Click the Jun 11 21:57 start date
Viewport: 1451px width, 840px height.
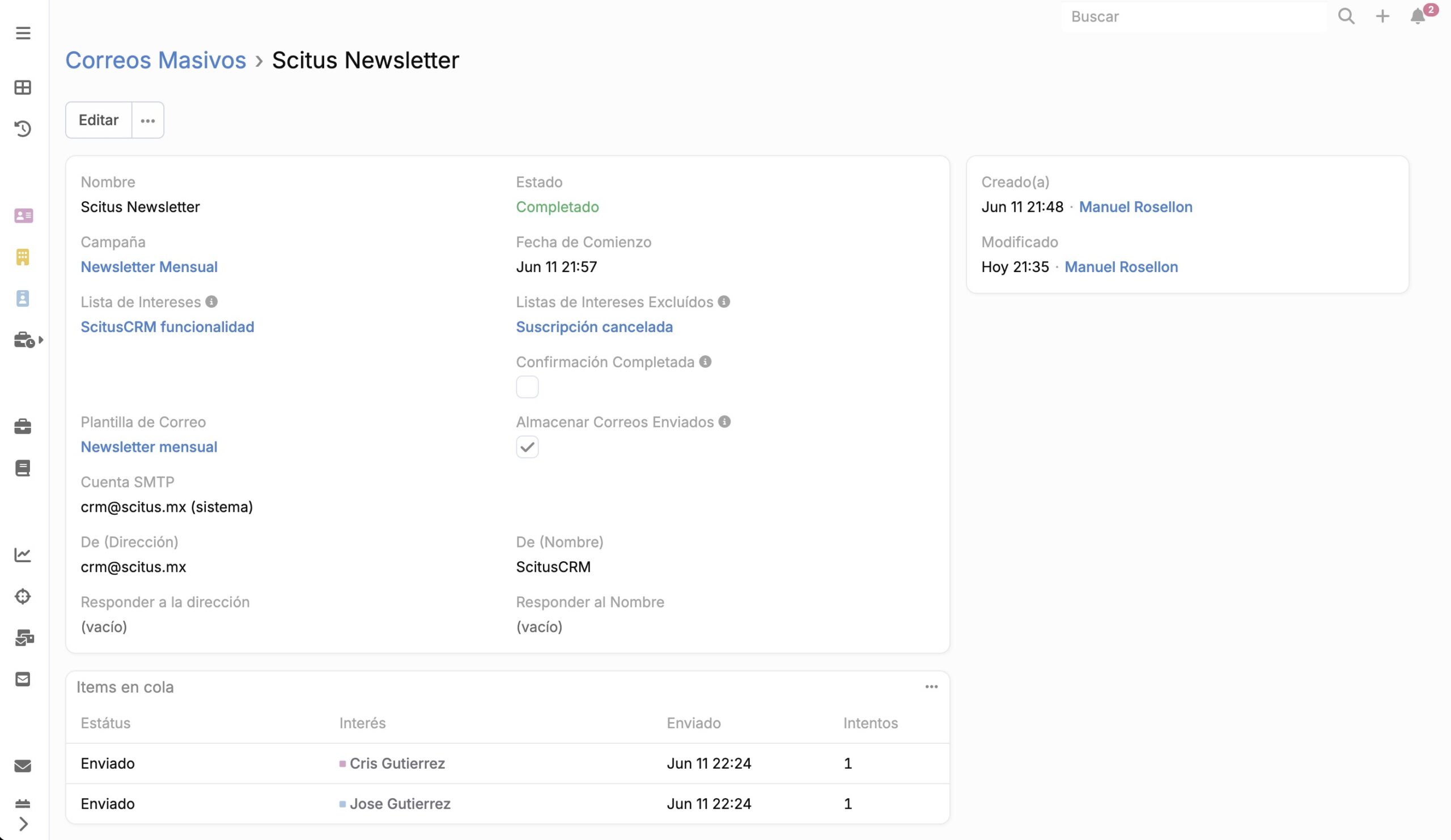(x=556, y=266)
